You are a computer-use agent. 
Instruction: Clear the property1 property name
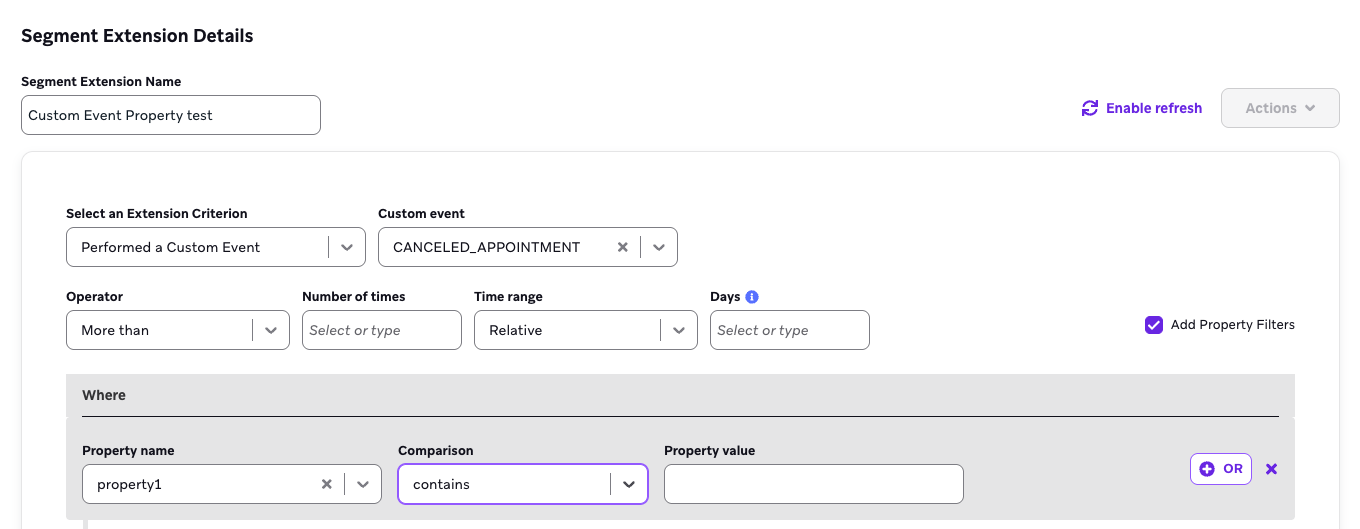[x=326, y=484]
